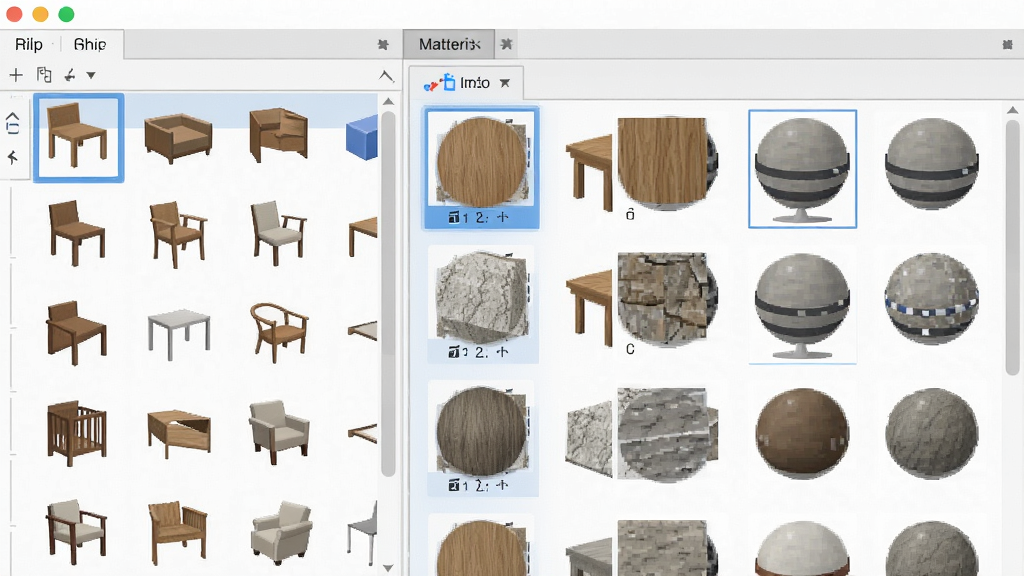This screenshot has width=1024, height=576.
Task: Click pin icon at far right of materials panel
Action: 1007,44
